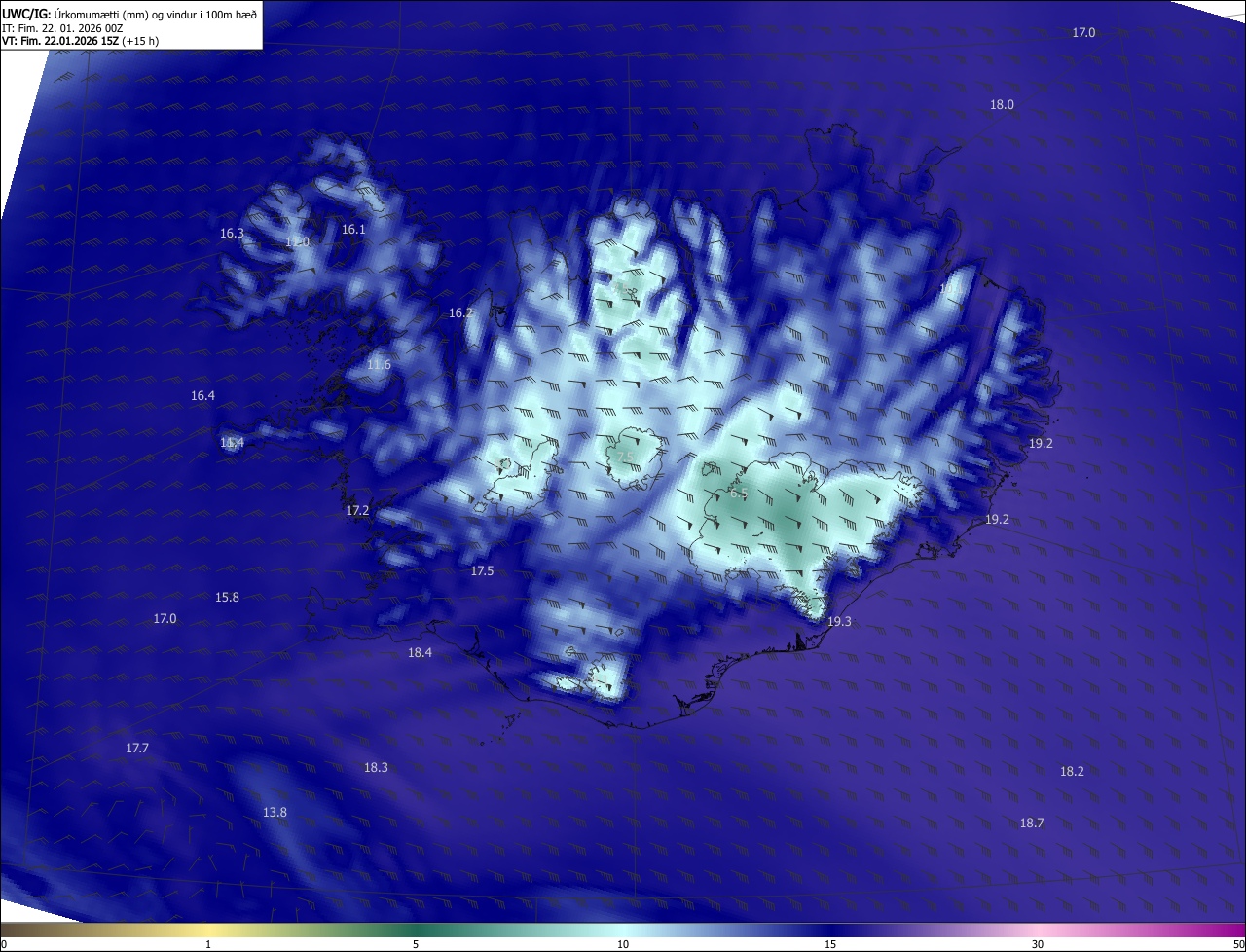Select the 16.3 value label

pos(232,234)
